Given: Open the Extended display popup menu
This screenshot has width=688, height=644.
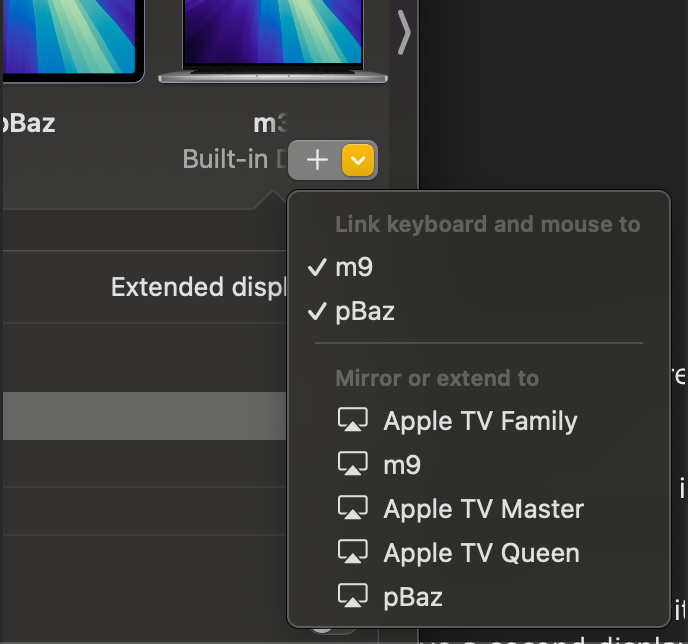Looking at the screenshot, I should point(199,288).
